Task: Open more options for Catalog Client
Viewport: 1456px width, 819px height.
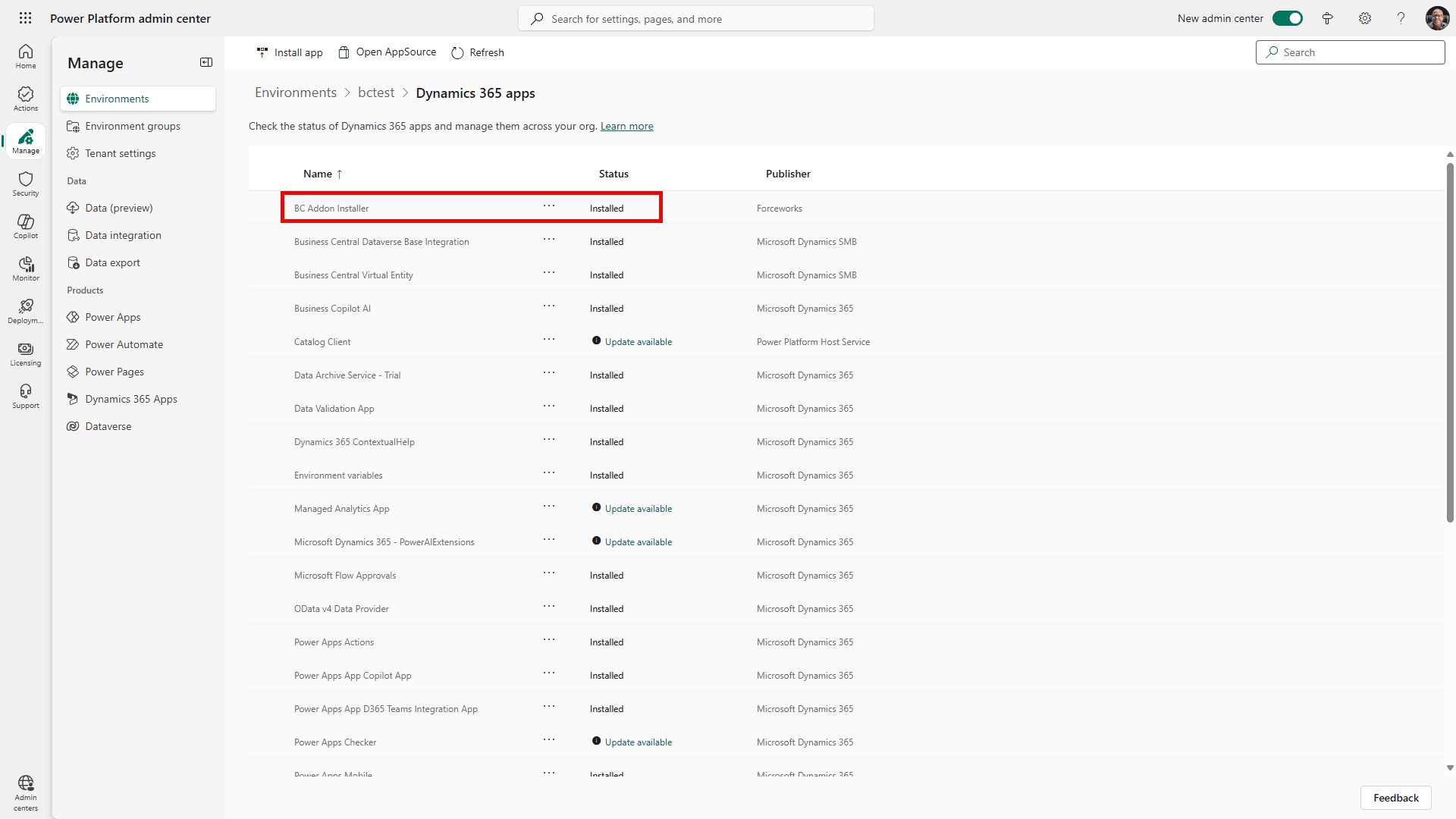Action: point(549,339)
